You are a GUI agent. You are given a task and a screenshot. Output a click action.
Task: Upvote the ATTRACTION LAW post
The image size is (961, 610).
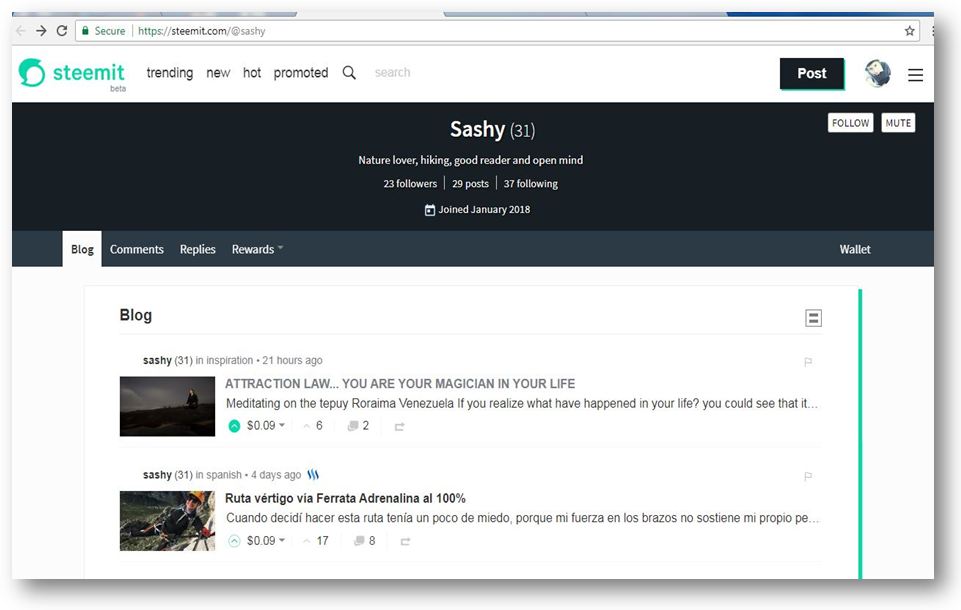234,426
